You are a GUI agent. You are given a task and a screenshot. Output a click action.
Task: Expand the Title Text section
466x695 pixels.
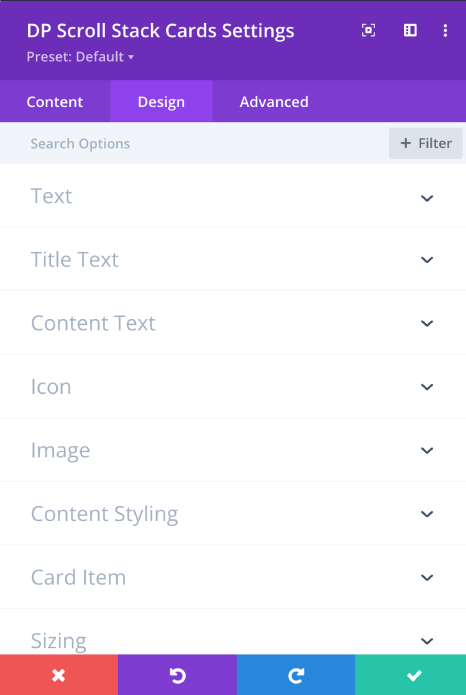pos(233,259)
